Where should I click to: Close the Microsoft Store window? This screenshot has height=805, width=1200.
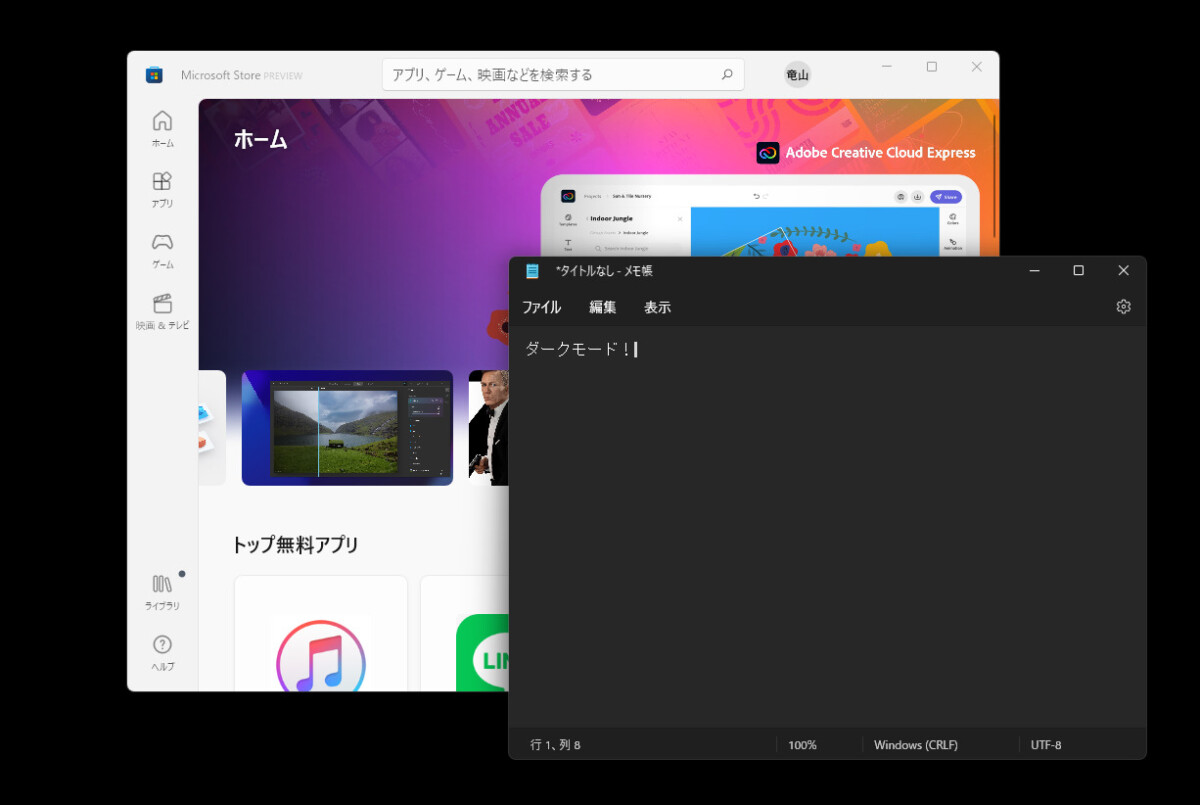pos(977,67)
